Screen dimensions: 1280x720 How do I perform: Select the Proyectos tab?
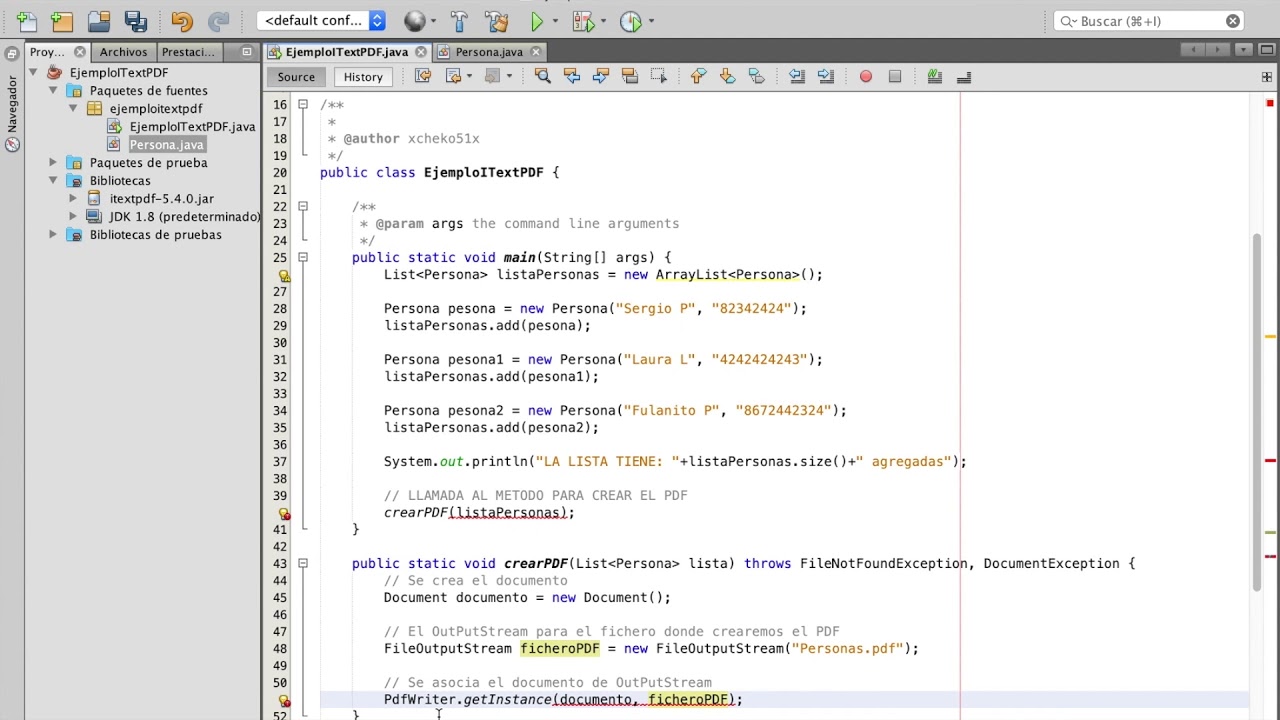tap(46, 52)
